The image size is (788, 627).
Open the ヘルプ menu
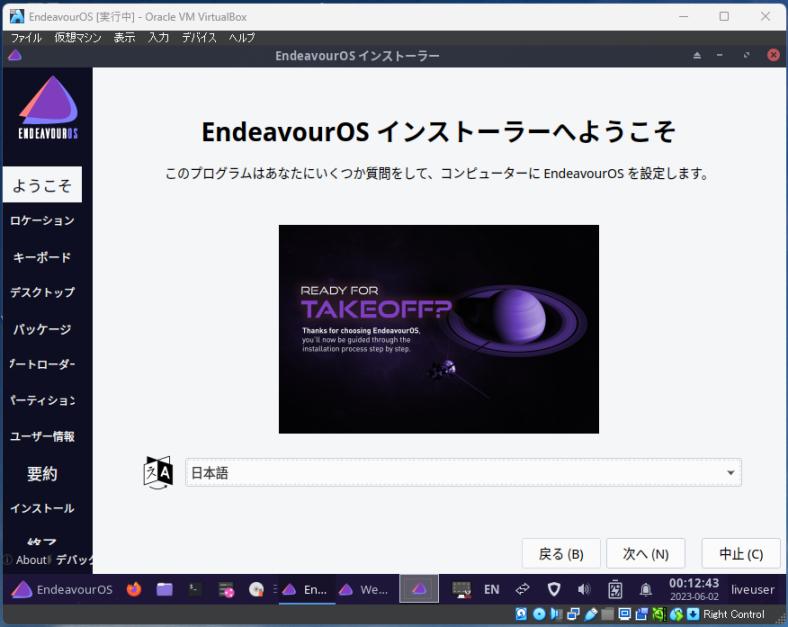242,38
